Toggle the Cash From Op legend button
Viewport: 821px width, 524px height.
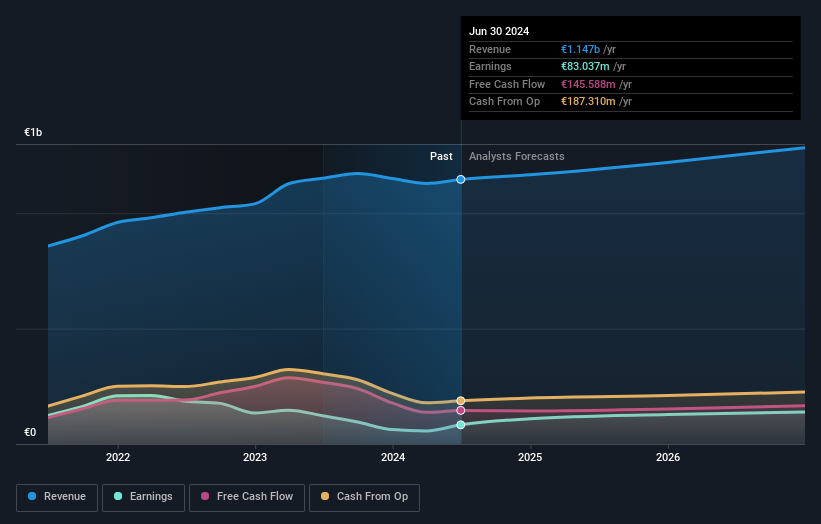pos(364,497)
